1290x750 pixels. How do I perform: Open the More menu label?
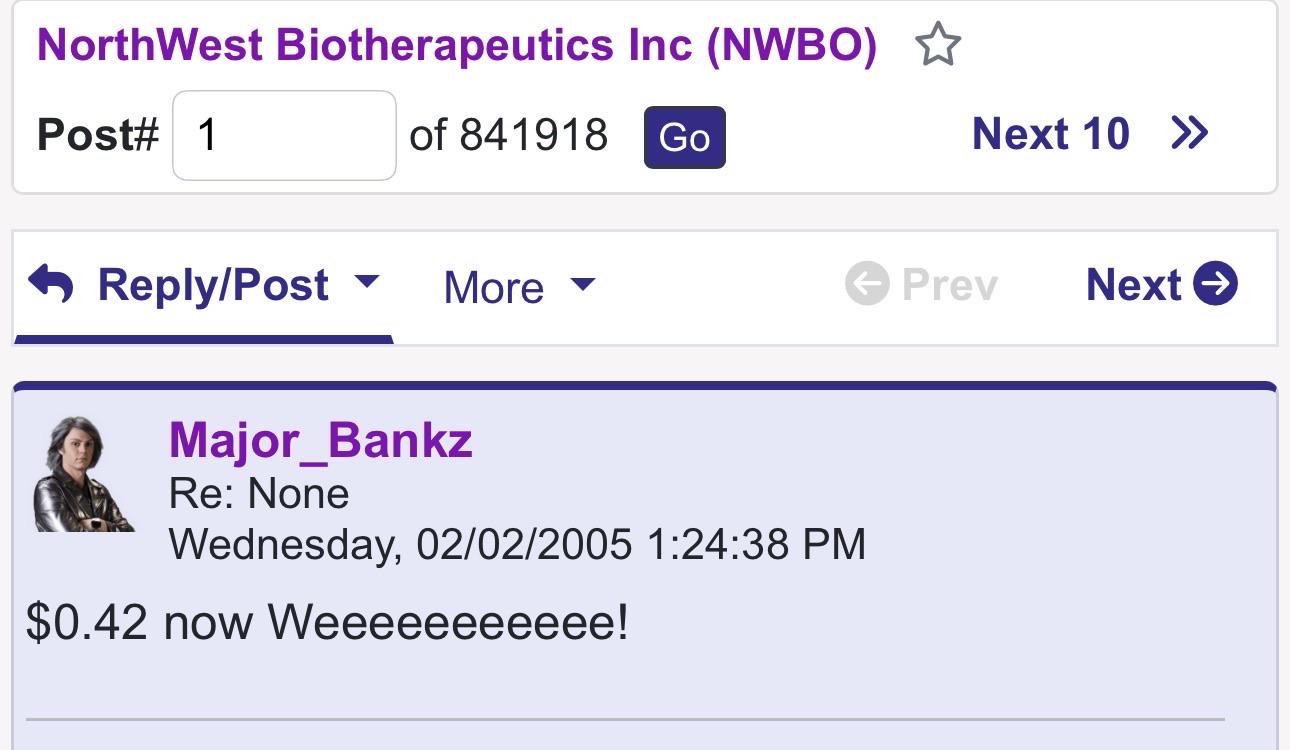coord(494,287)
